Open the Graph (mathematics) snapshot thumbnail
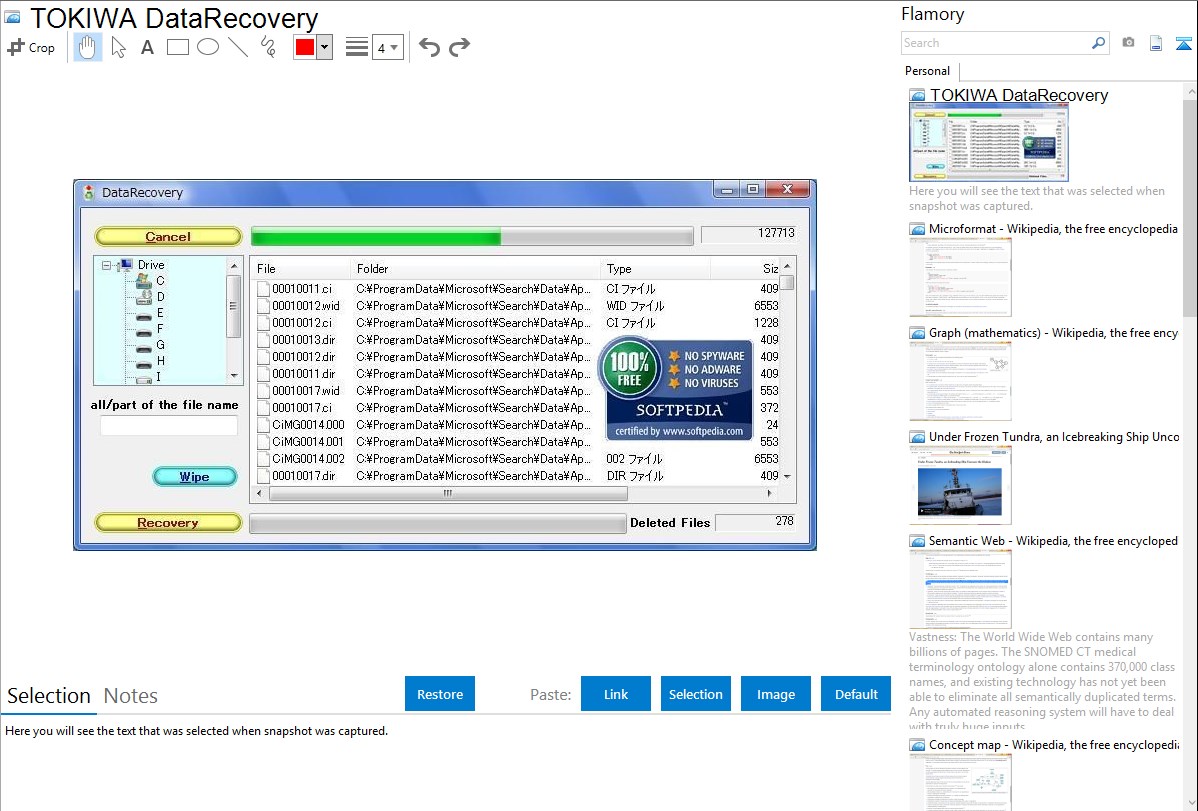Image resolution: width=1198 pixels, height=811 pixels. (x=960, y=381)
